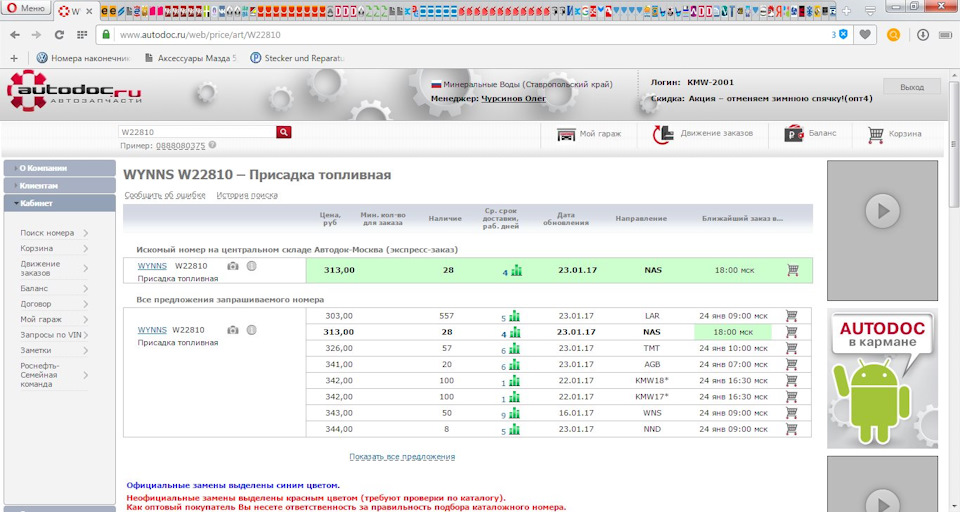Open Баланс in top navigation
The height and width of the screenshot is (512, 960).
click(x=810, y=134)
